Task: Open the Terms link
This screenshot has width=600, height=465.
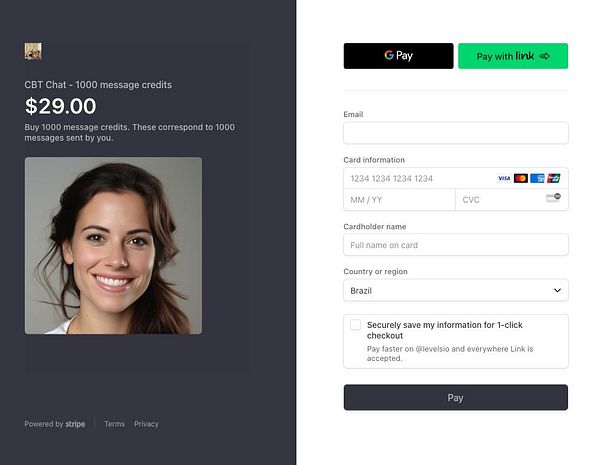Action: (115, 424)
